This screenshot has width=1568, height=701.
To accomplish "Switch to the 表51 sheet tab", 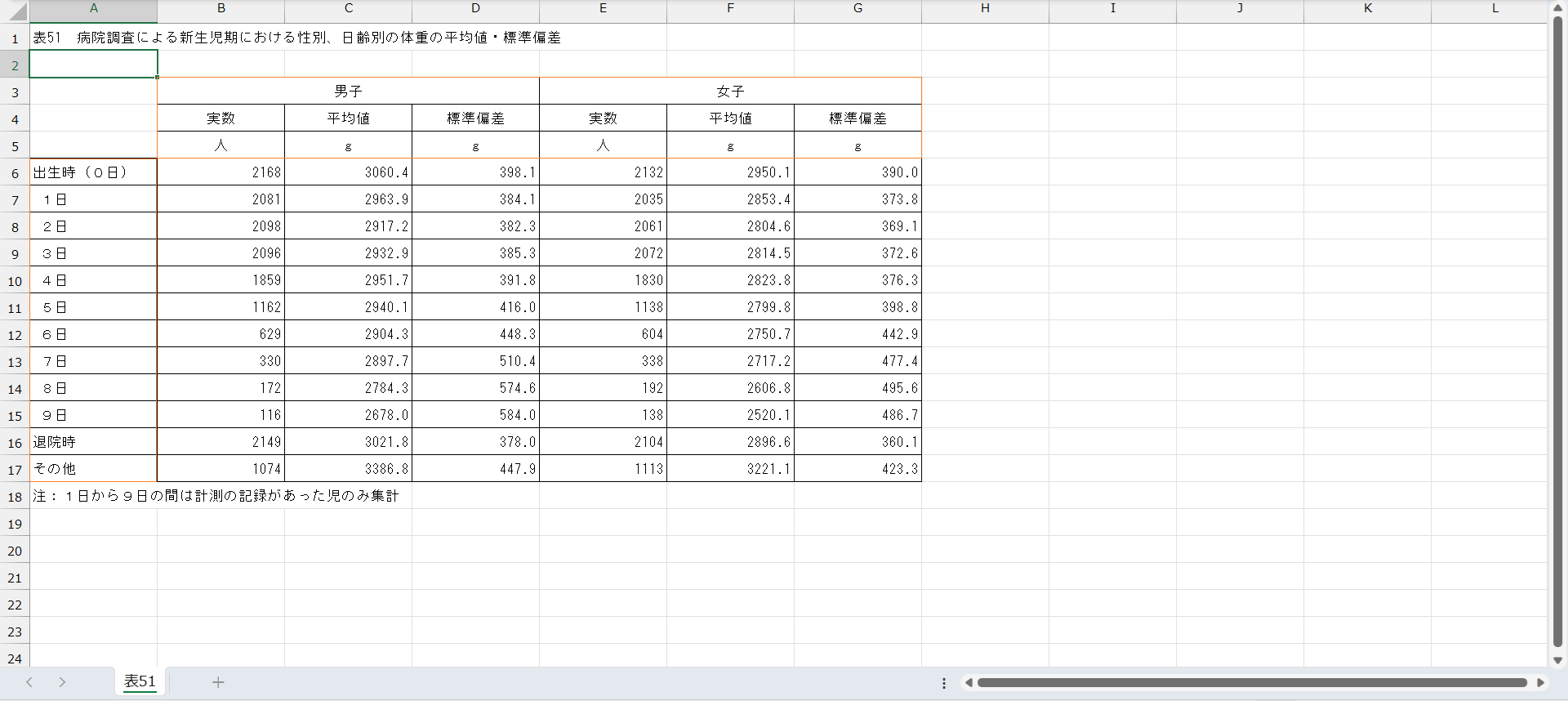I will pos(140,681).
